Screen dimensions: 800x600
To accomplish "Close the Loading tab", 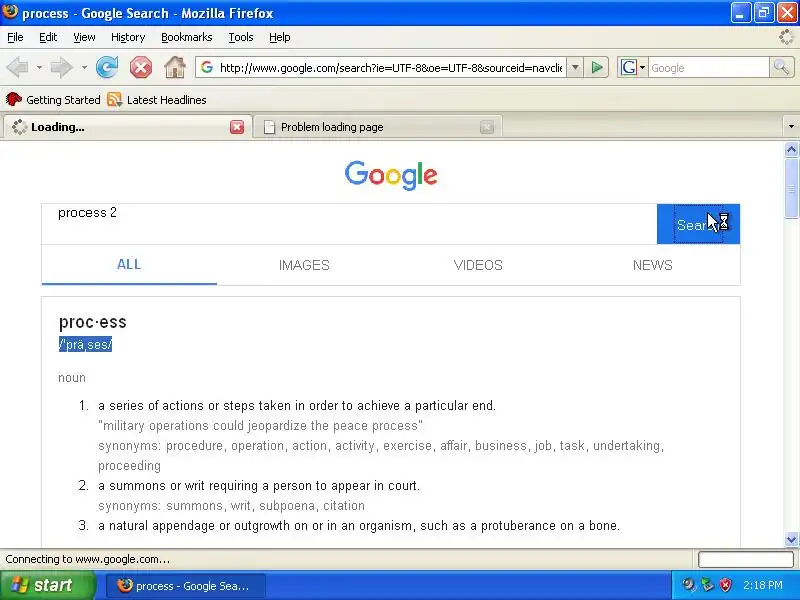I will coord(237,127).
